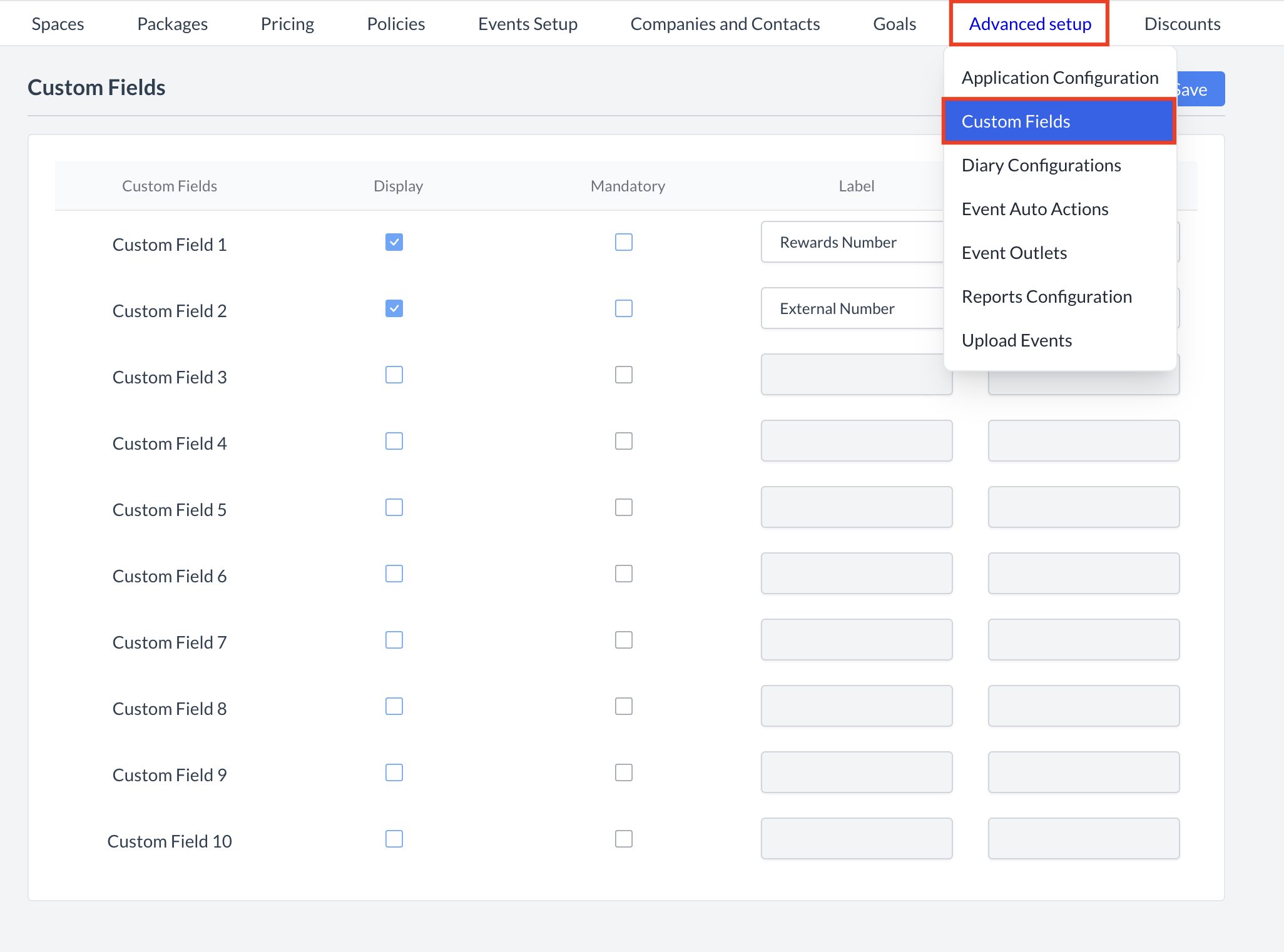Check Mandatory for Custom Field 1
1284x952 pixels.
tap(624, 242)
